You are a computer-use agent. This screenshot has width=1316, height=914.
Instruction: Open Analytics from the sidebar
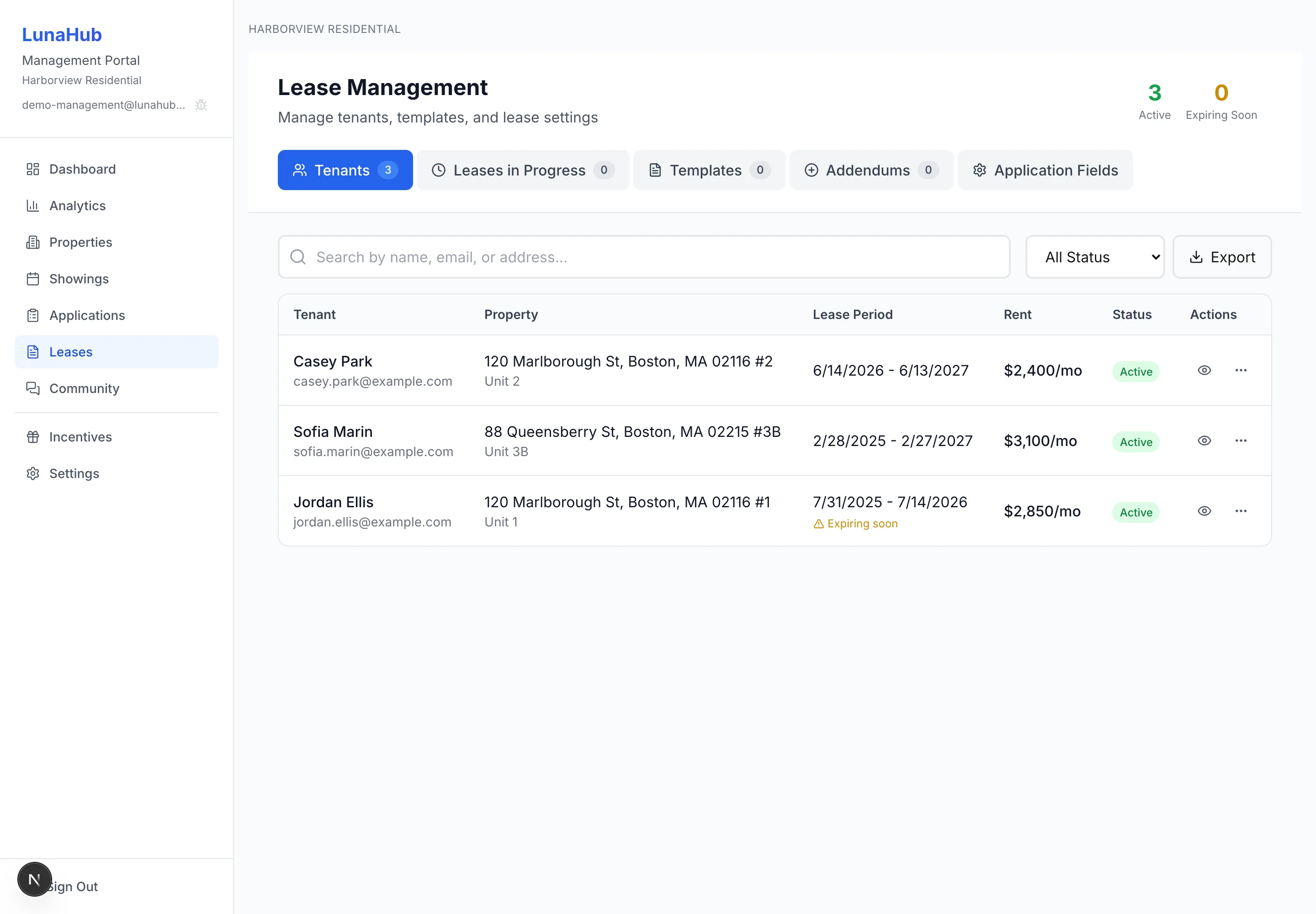116,206
